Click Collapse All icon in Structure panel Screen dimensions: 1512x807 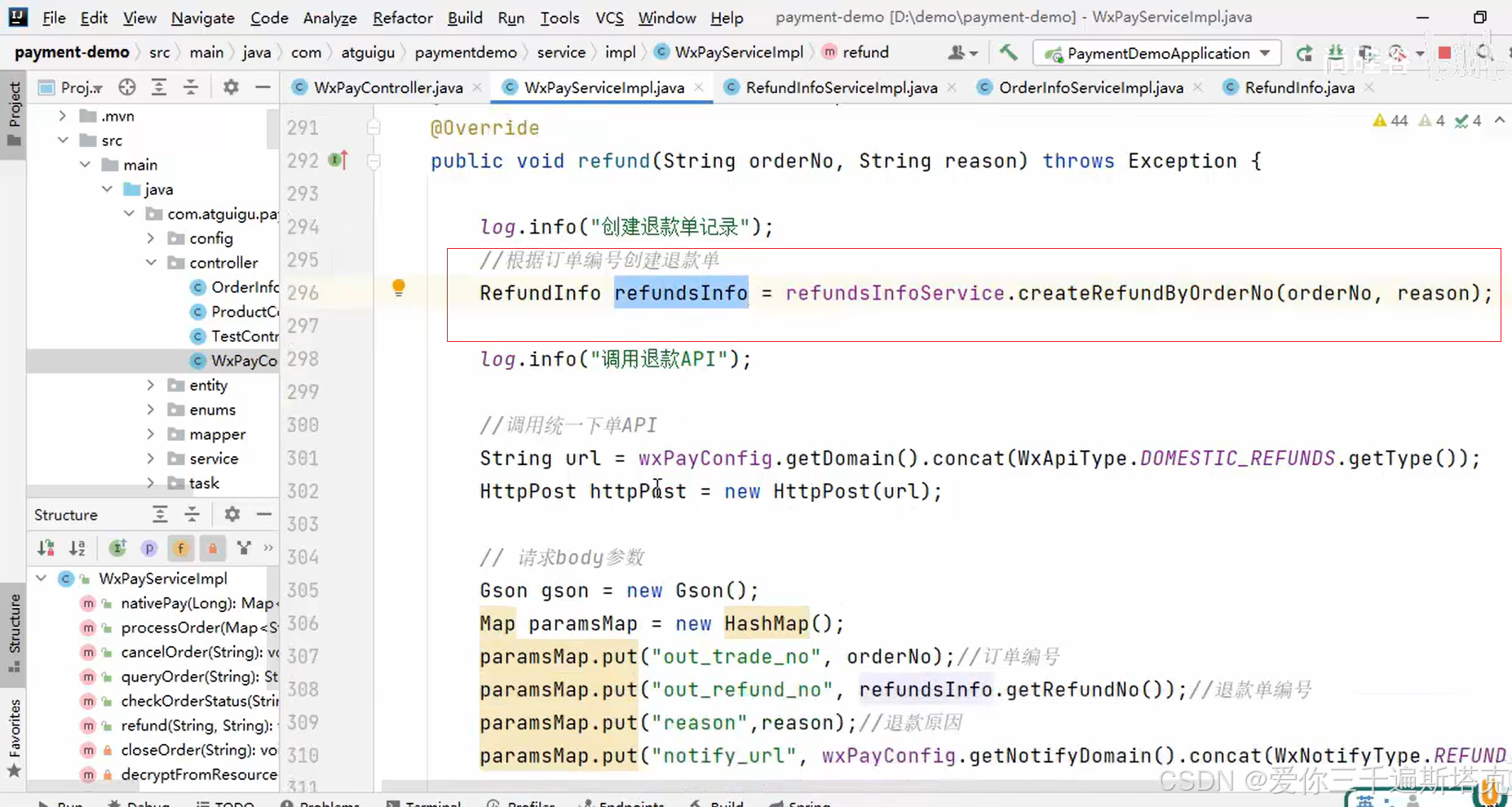tap(192, 514)
